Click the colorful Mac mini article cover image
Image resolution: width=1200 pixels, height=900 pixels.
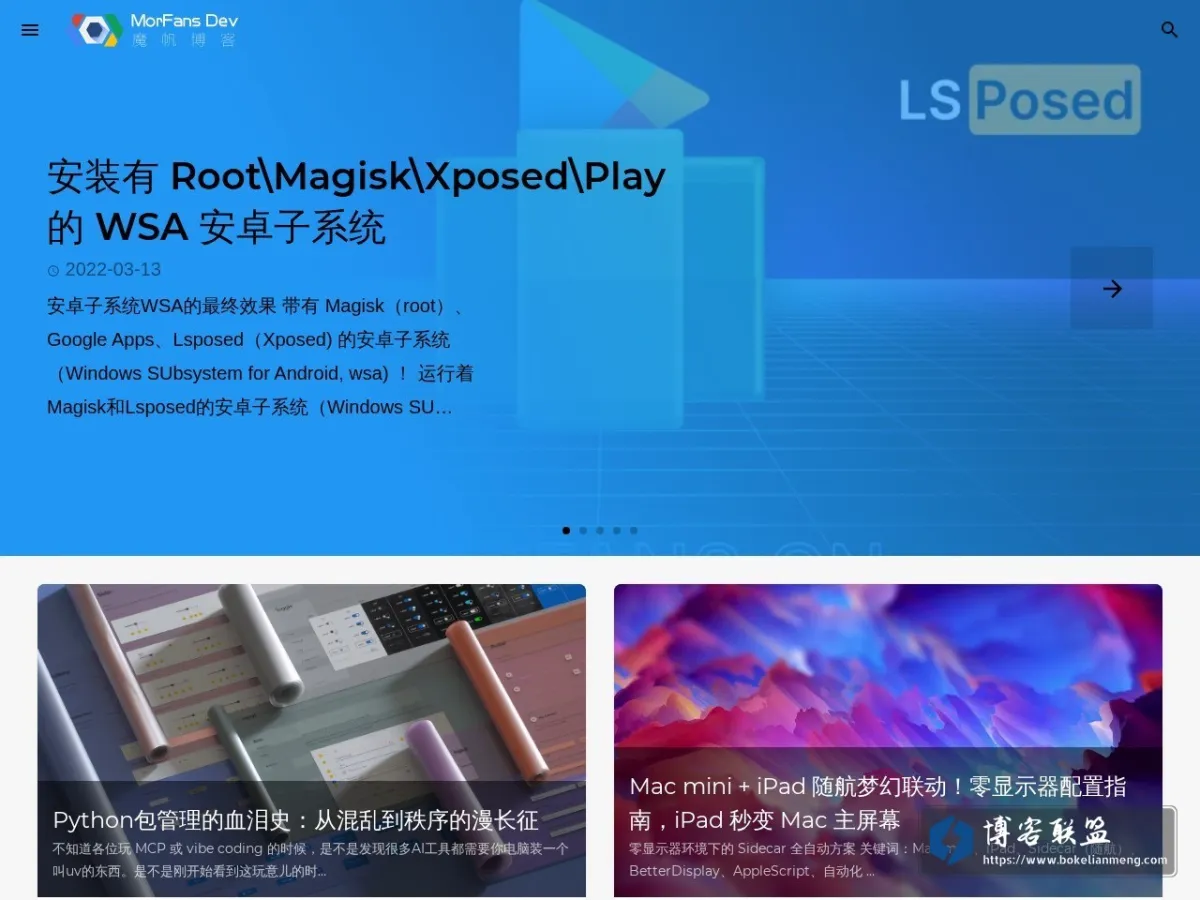tap(888, 666)
